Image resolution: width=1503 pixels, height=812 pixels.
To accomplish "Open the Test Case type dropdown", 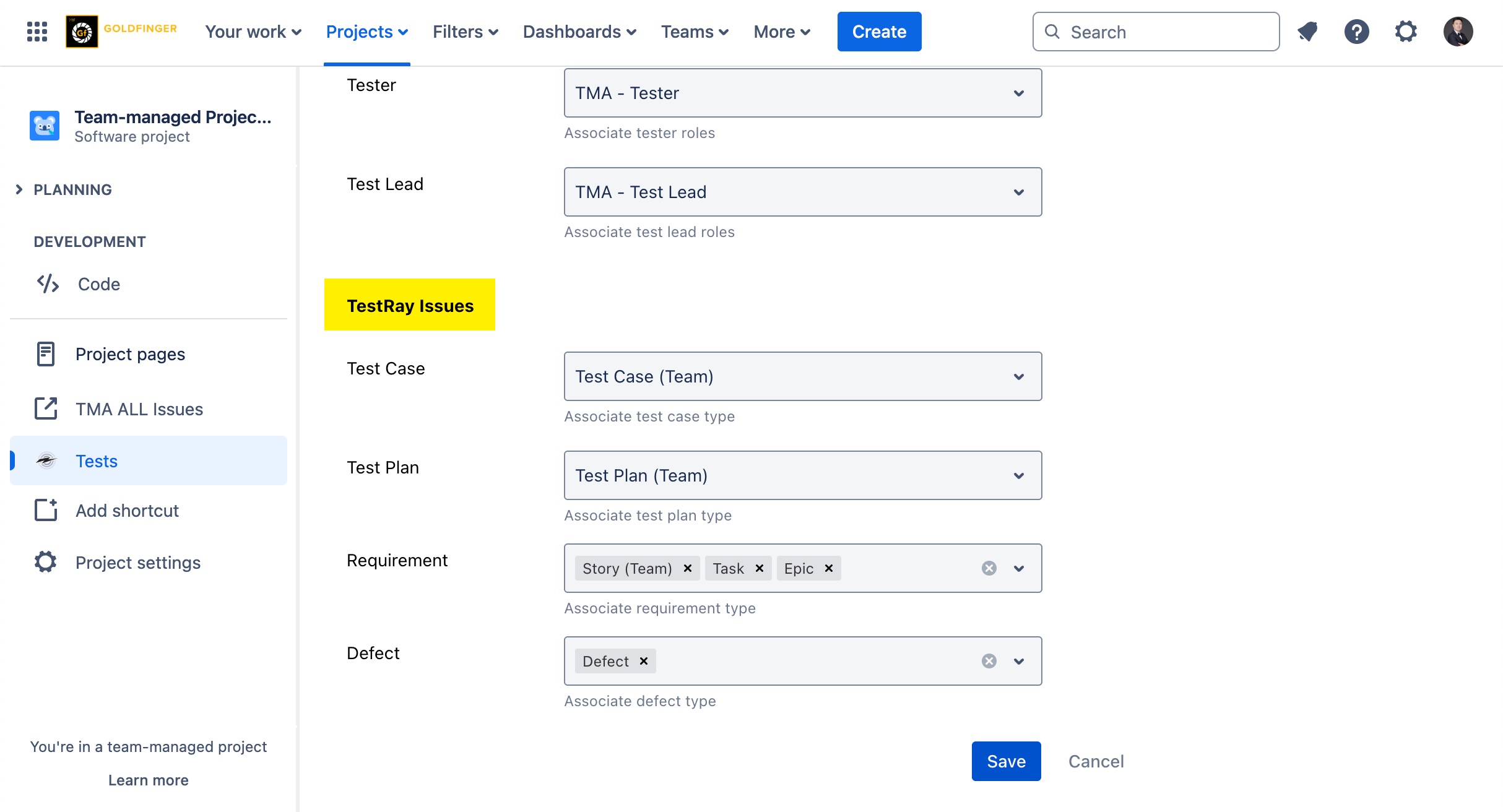I will pyautogui.click(x=802, y=376).
